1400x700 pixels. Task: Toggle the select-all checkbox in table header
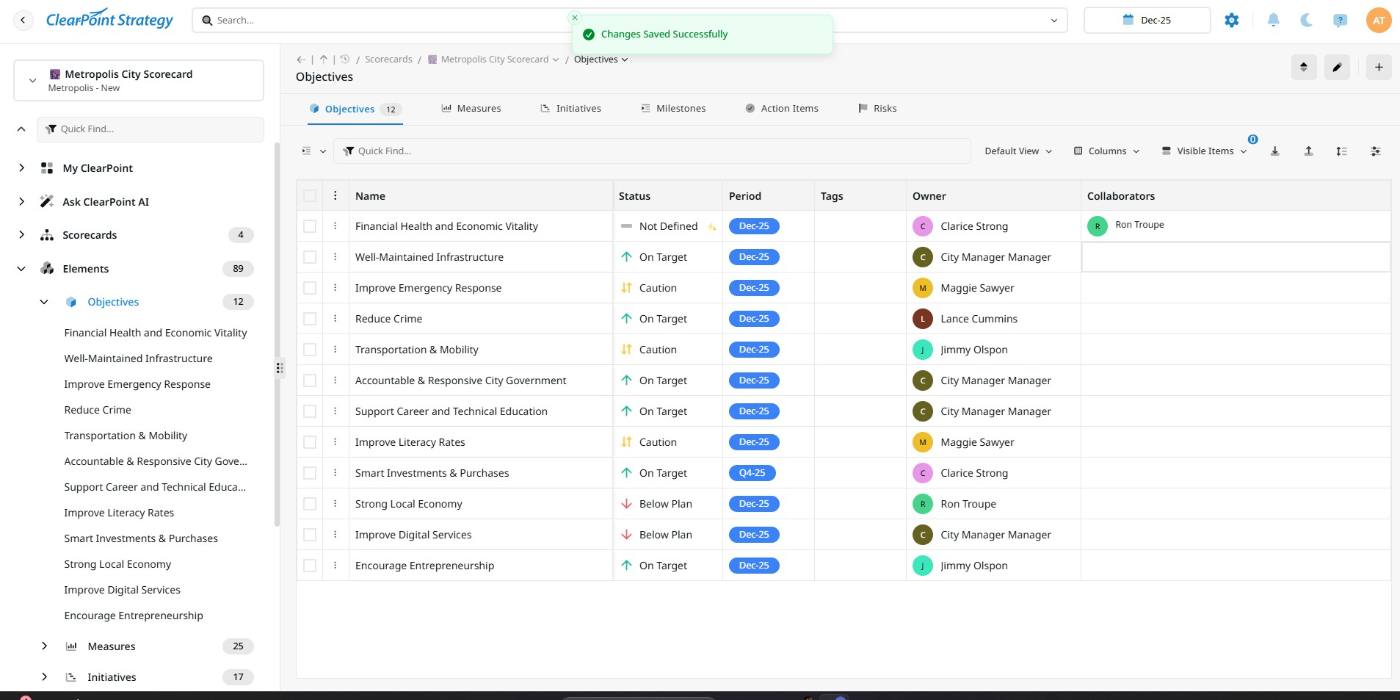click(310, 196)
